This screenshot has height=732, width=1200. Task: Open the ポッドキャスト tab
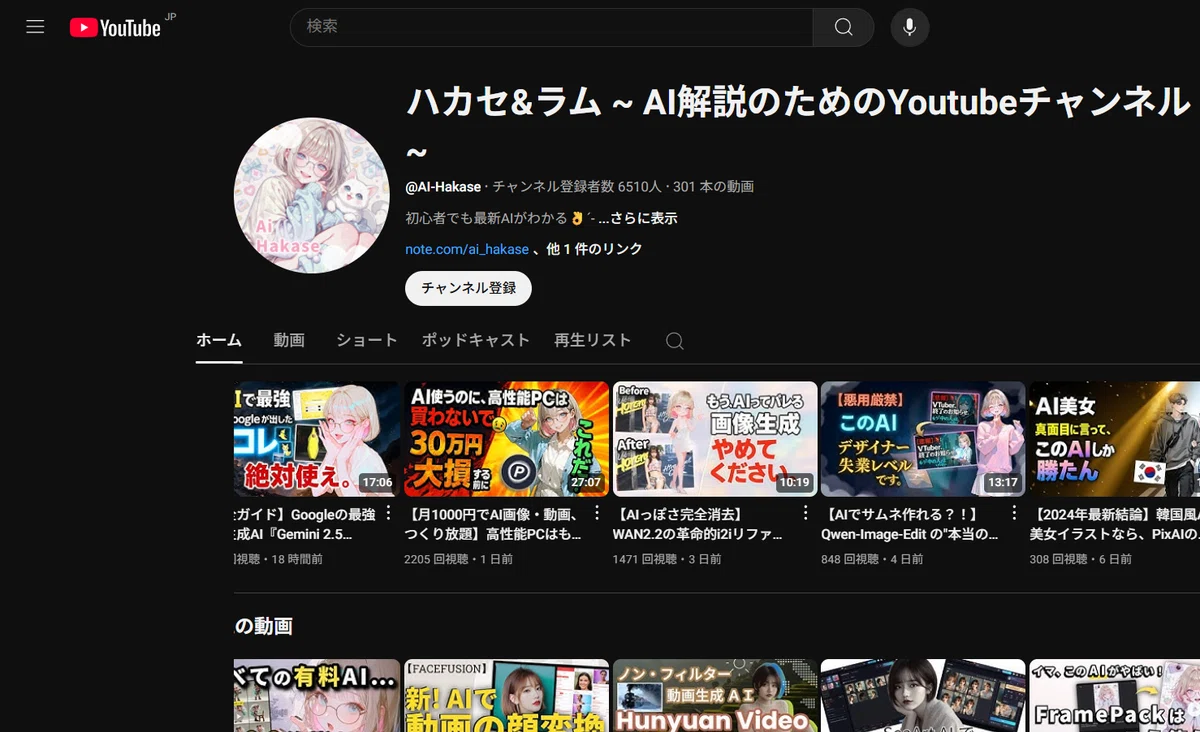[x=475, y=340]
